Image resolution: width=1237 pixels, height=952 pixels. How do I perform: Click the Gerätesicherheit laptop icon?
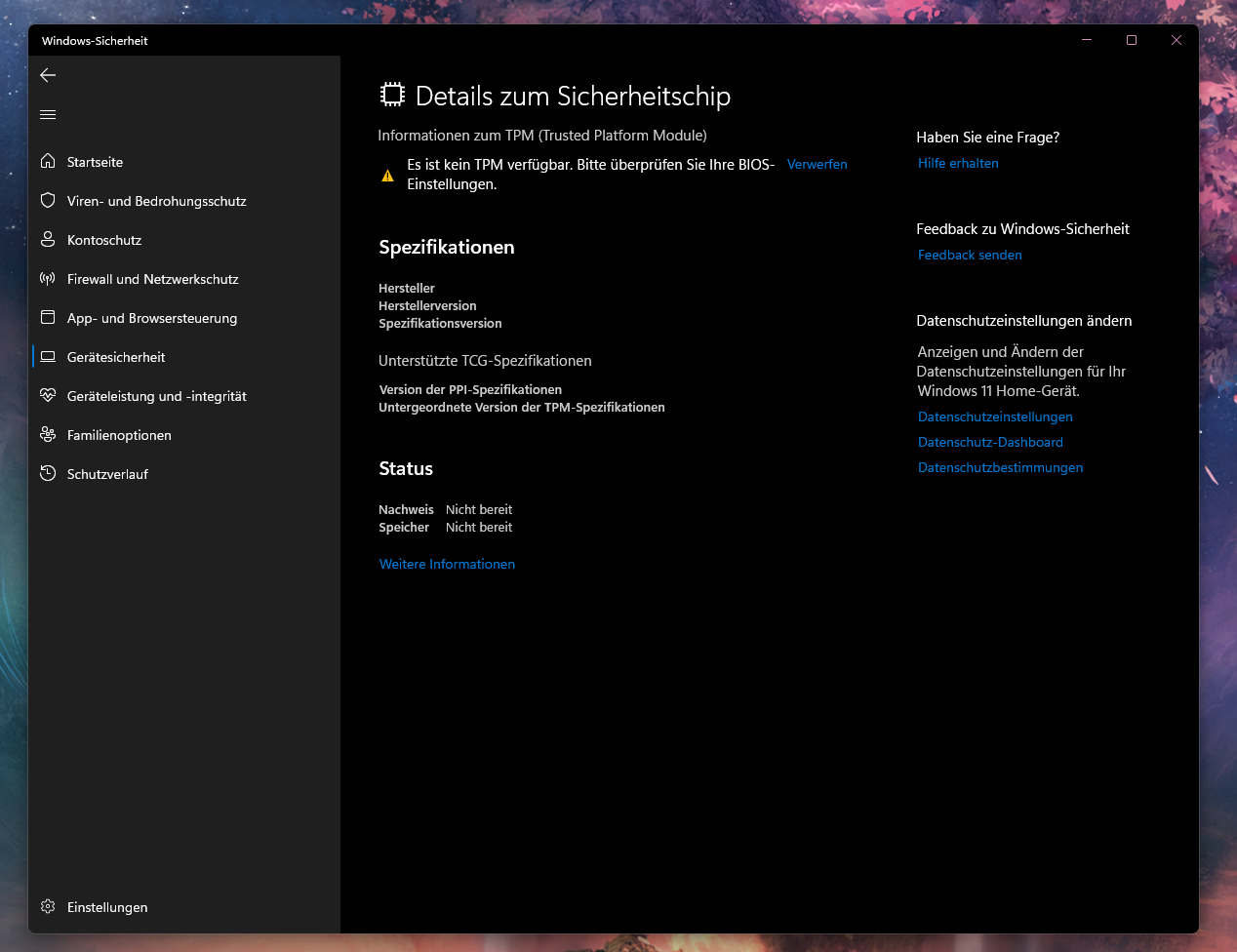(x=48, y=357)
